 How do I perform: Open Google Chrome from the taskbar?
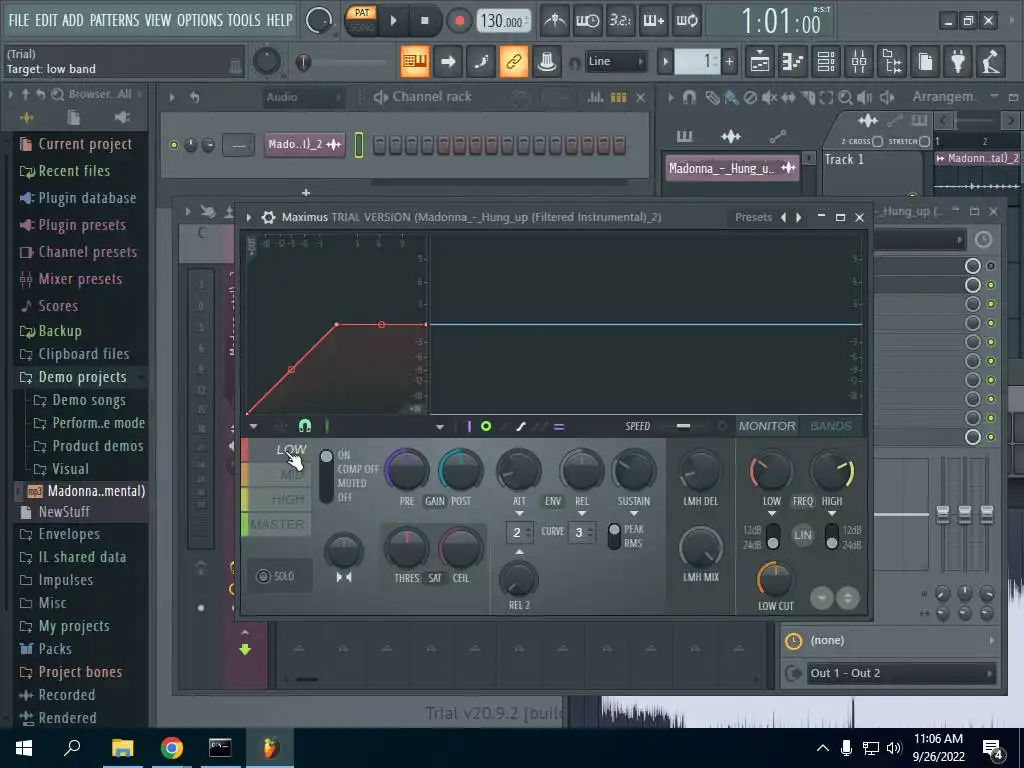(172, 748)
